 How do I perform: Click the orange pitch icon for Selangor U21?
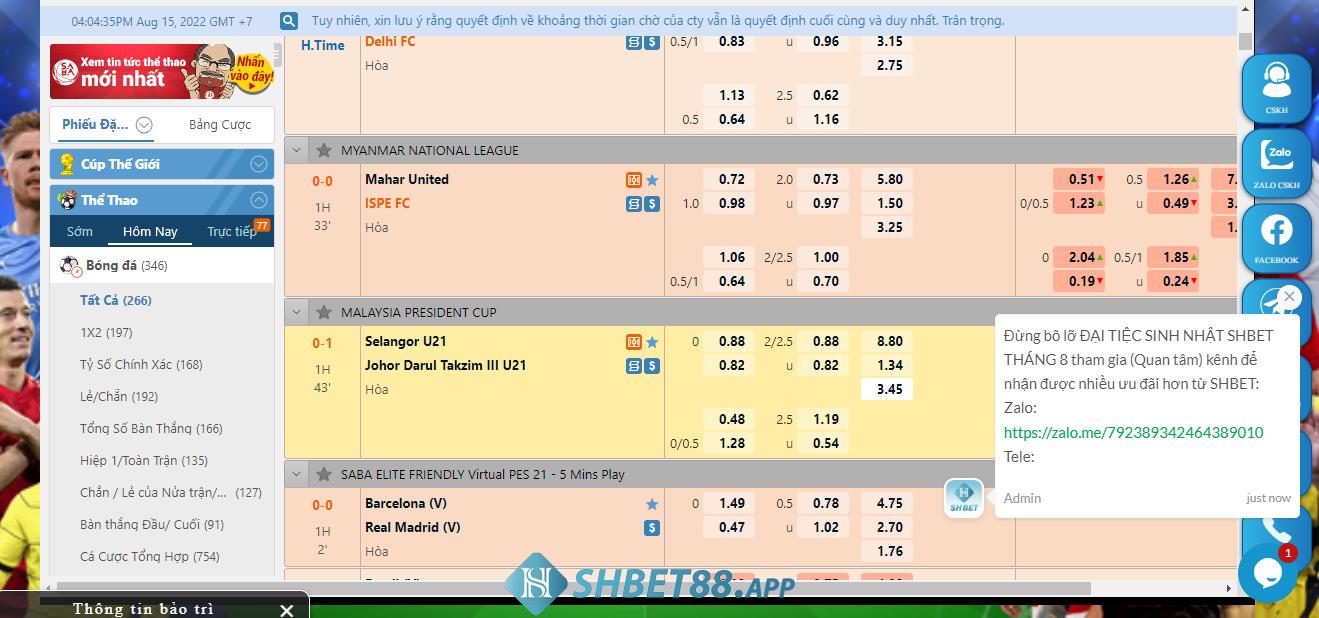point(634,341)
